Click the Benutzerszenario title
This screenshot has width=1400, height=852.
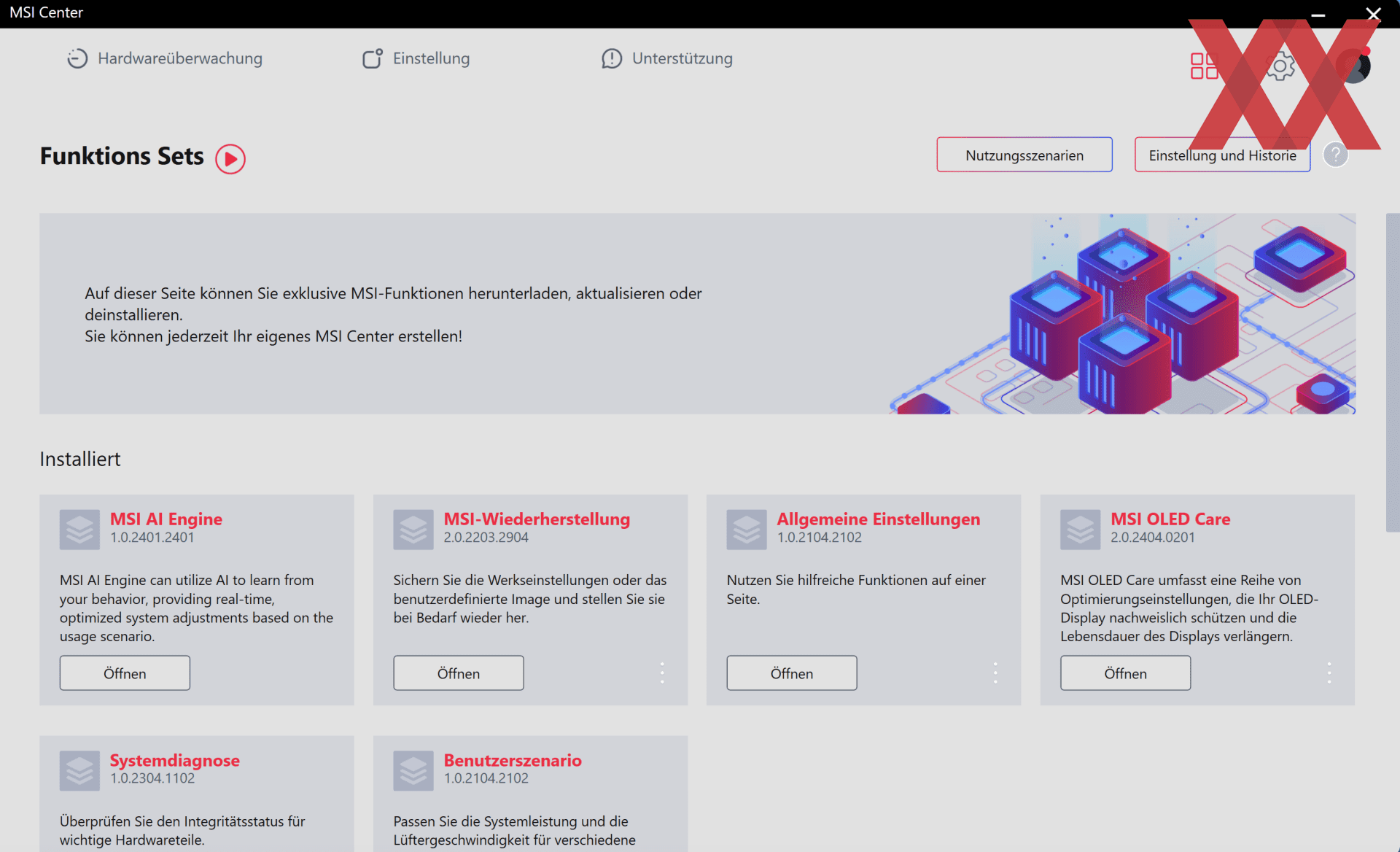point(513,760)
